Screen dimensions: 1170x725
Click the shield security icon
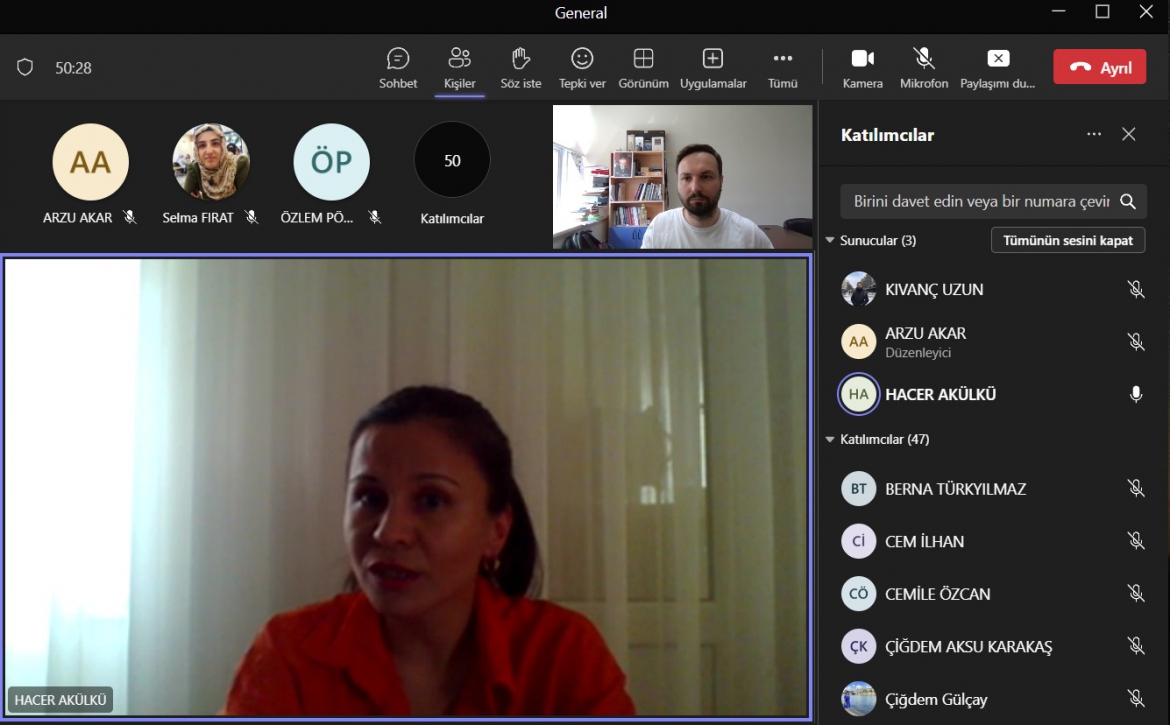(x=25, y=68)
